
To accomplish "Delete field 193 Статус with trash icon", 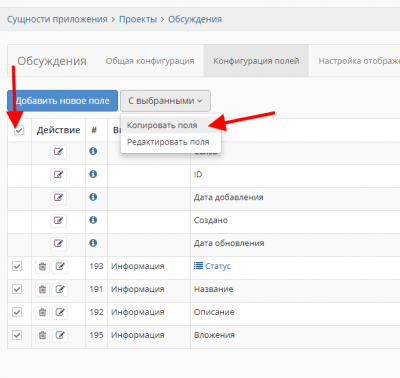I will coord(42,266).
